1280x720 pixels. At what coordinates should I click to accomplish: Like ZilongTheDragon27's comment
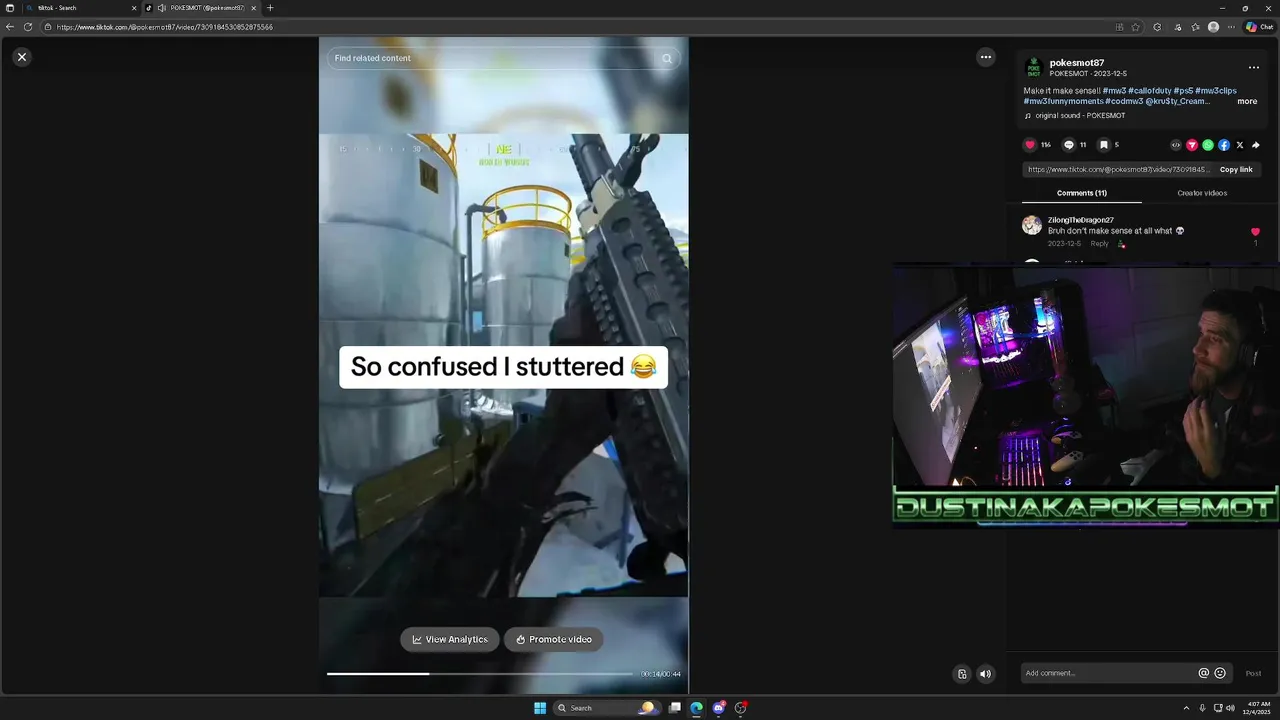(x=1256, y=232)
